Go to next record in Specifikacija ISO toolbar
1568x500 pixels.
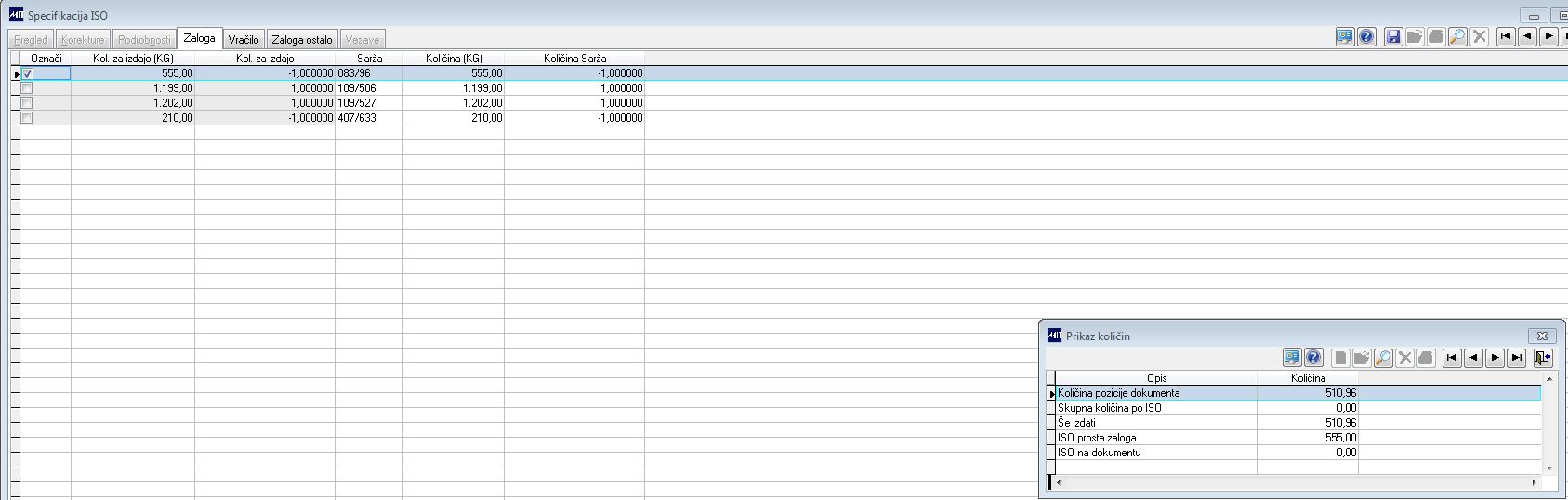pyautogui.click(x=1548, y=37)
